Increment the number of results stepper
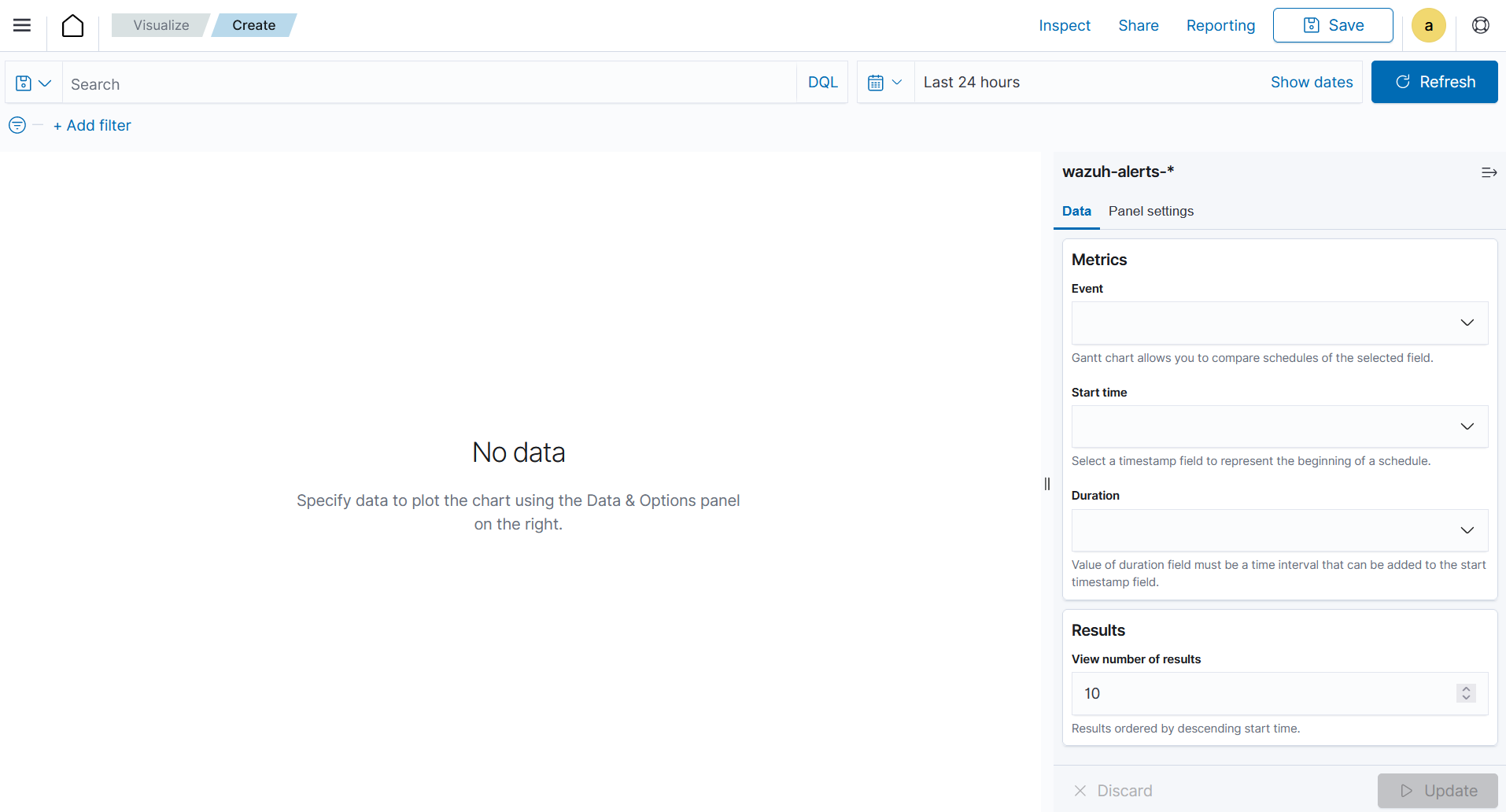The height and width of the screenshot is (812, 1506). [x=1466, y=689]
